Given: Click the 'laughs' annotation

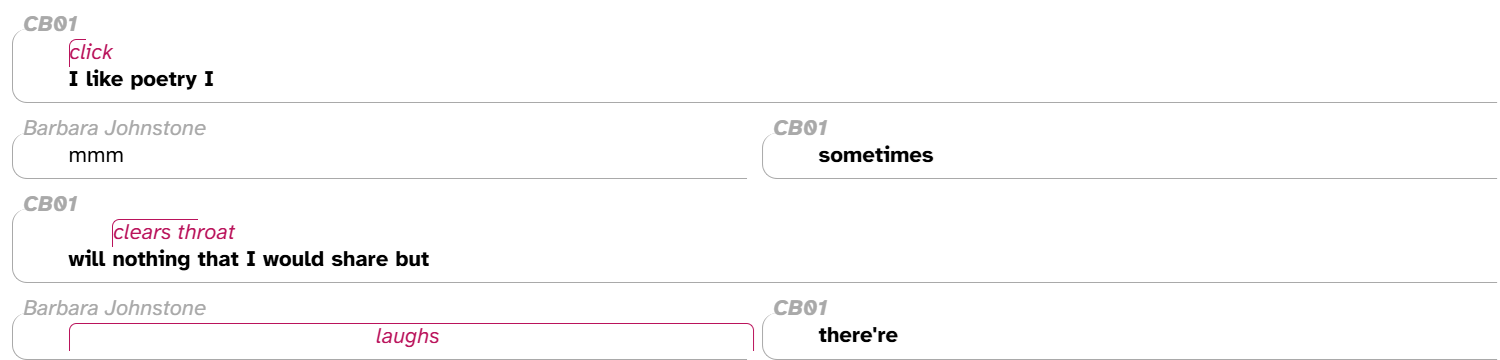Looking at the screenshot, I should pos(408,336).
